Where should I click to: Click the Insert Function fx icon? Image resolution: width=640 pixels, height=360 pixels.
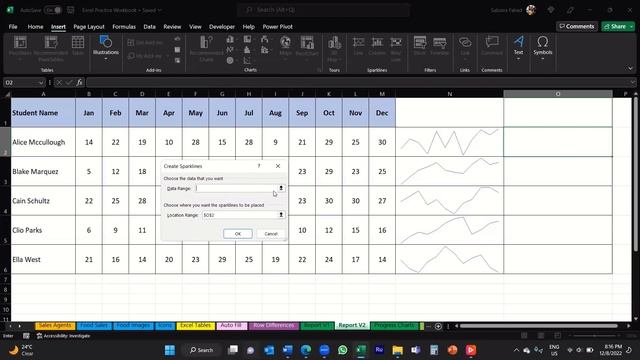point(79,82)
